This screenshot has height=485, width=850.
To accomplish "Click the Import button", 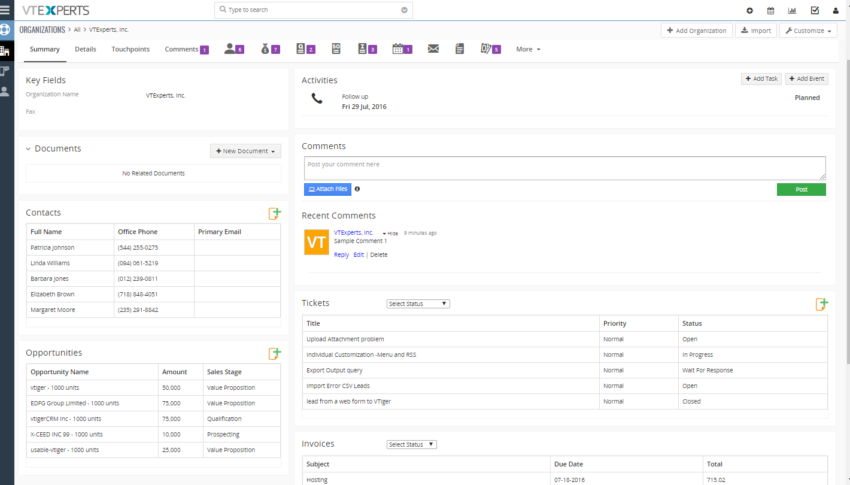I will (x=756, y=30).
